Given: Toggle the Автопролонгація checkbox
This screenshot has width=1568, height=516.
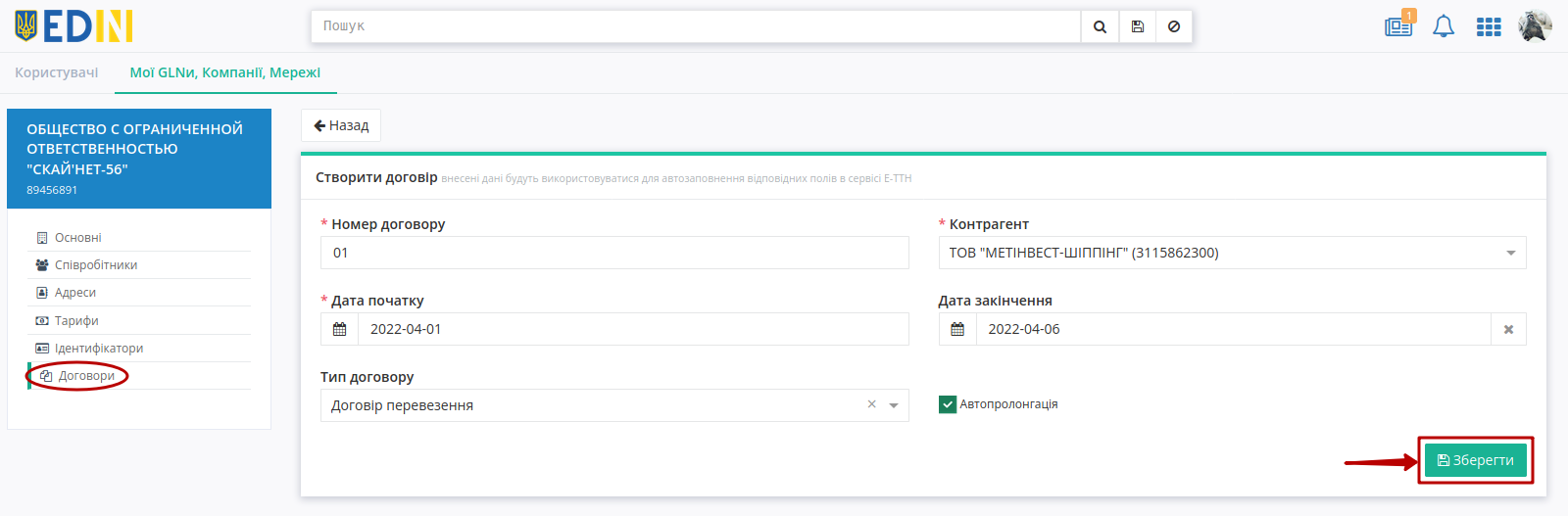Looking at the screenshot, I should click(x=948, y=404).
